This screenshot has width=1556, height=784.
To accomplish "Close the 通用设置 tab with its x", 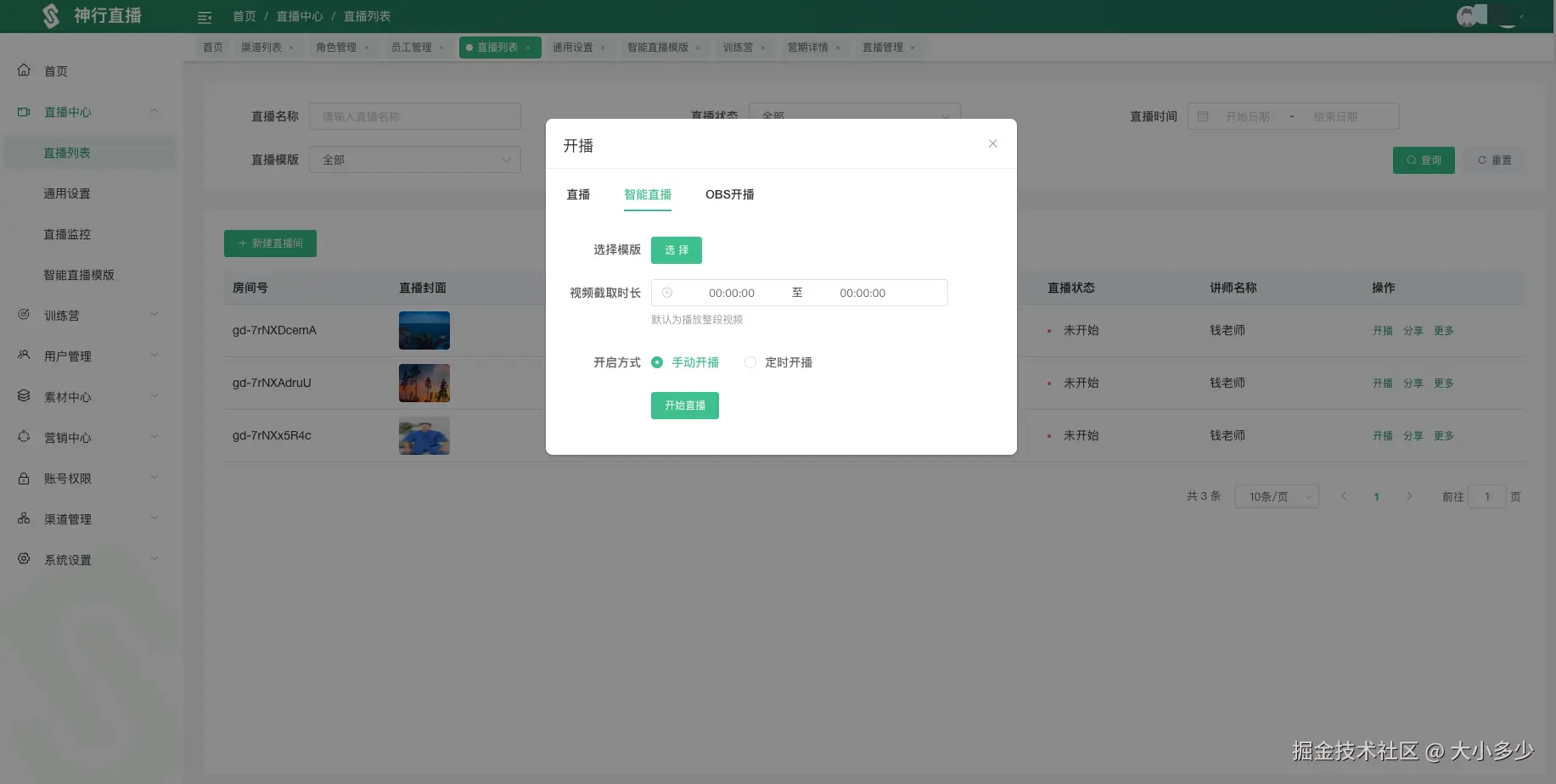I will click(603, 48).
